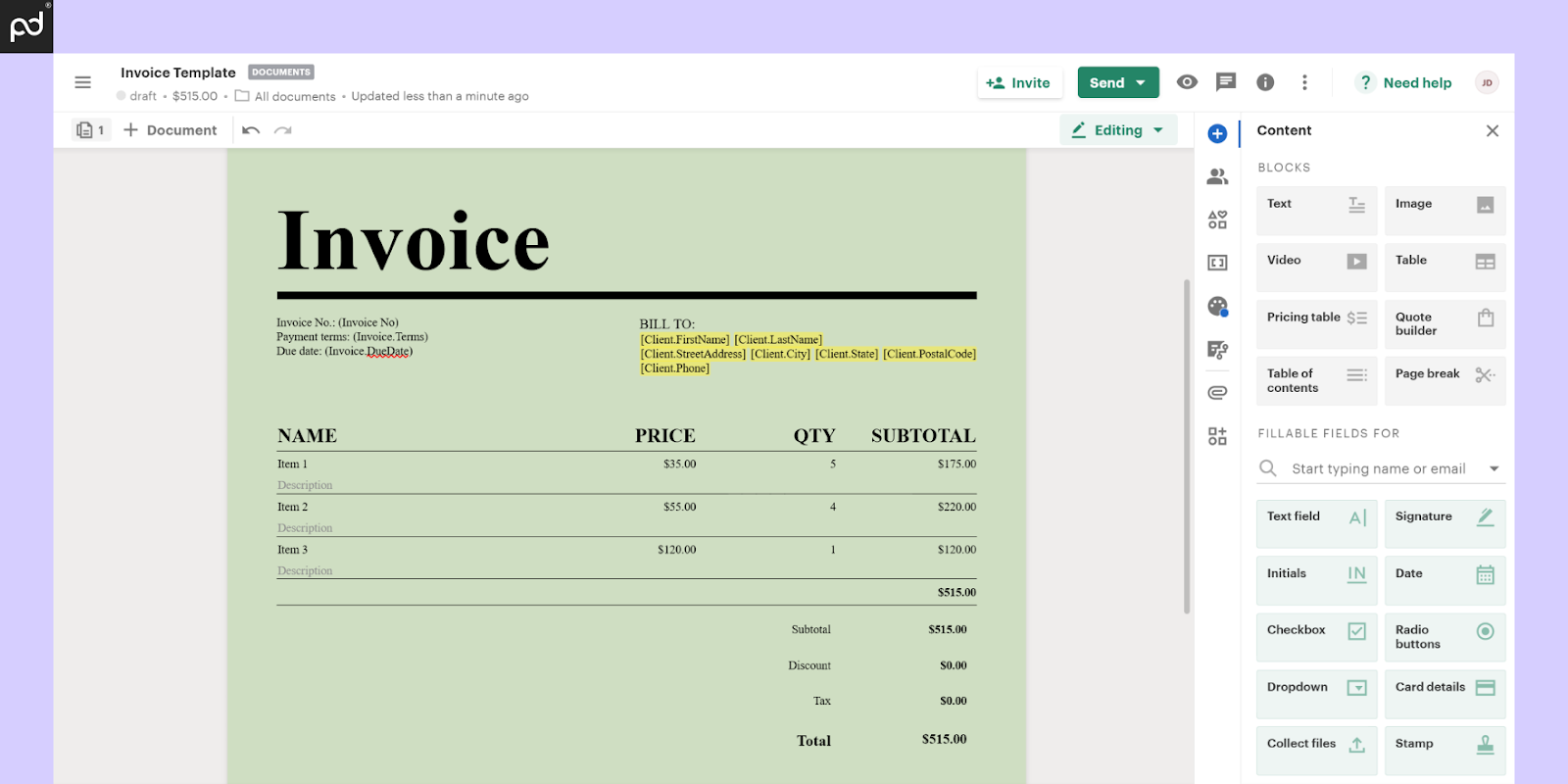Click the Invite button
This screenshot has width=1568, height=784.
[1018, 82]
